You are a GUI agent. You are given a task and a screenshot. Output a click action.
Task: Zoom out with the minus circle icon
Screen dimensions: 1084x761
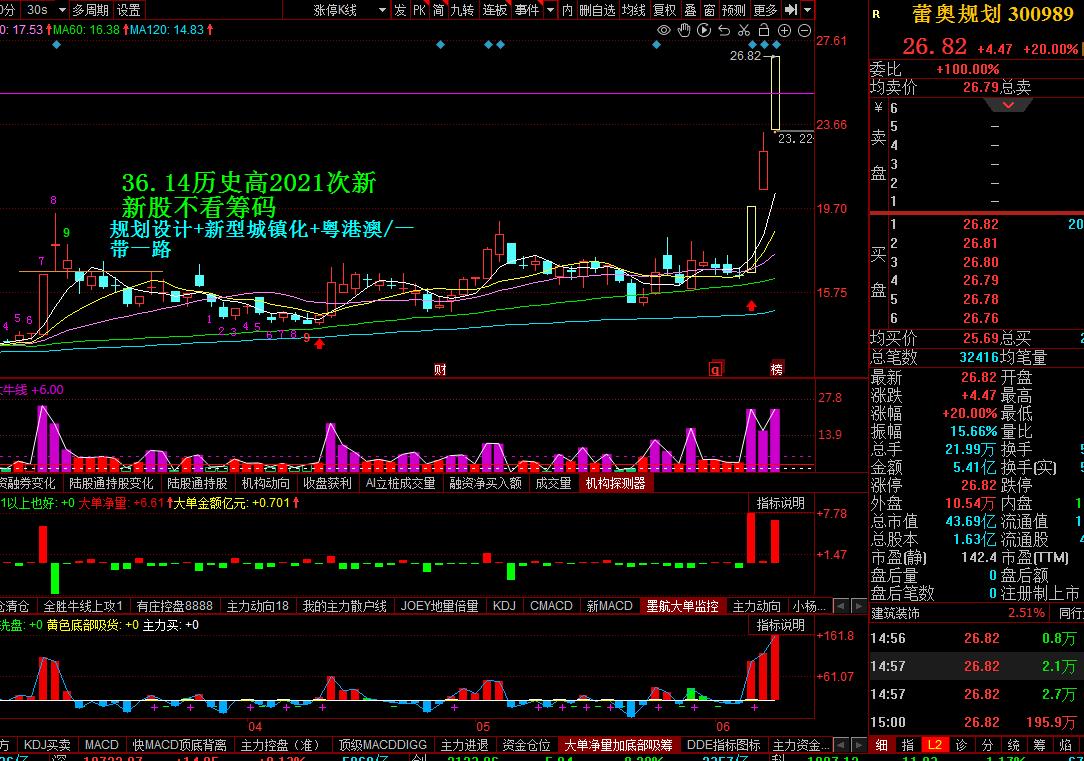[x=804, y=30]
